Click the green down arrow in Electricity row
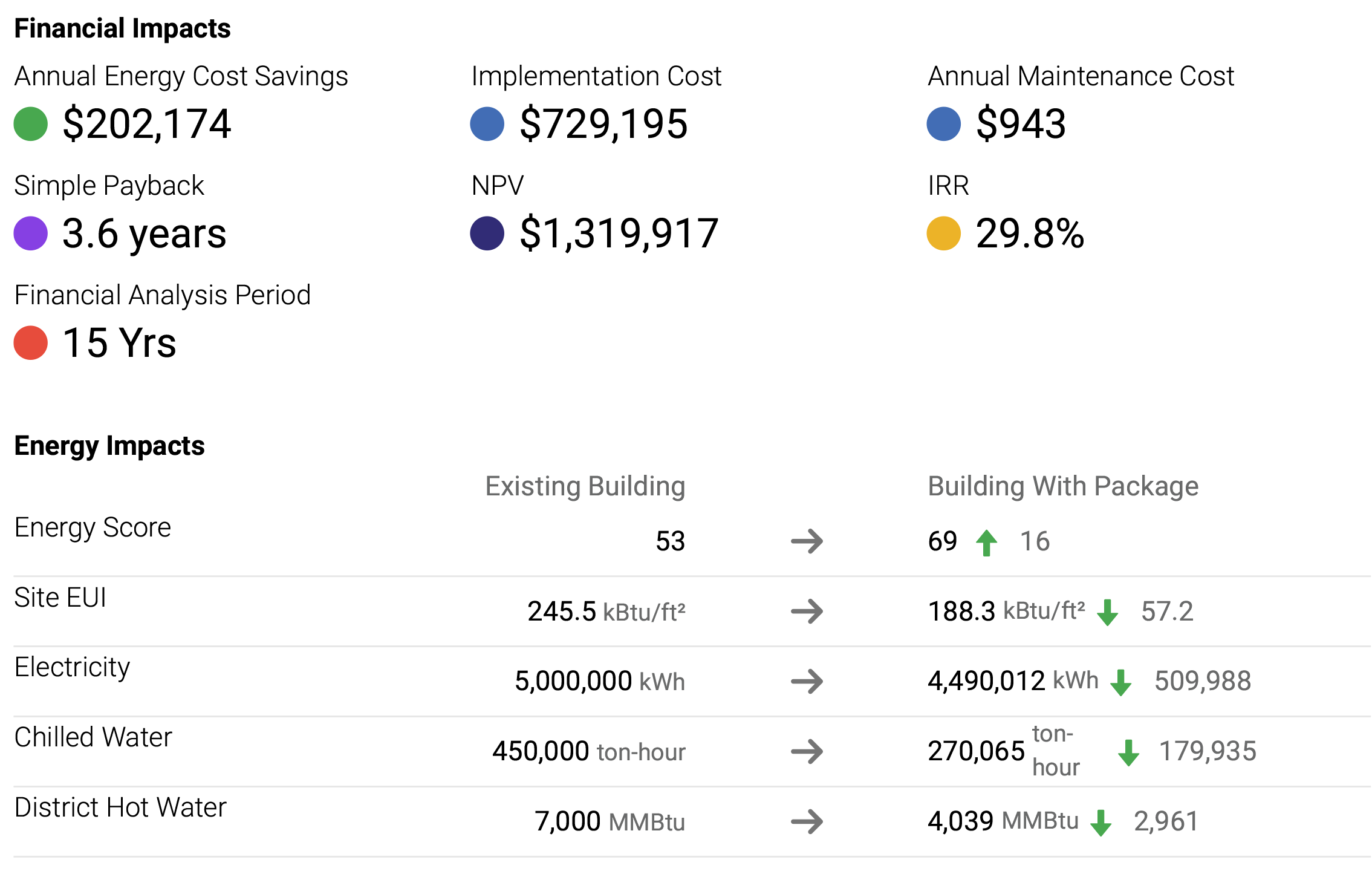This screenshot has width=1372, height=874. click(1121, 682)
